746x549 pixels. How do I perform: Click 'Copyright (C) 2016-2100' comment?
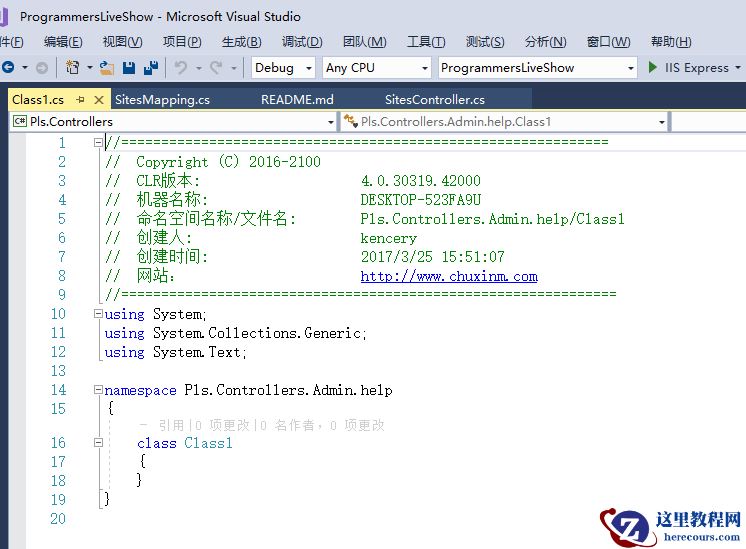228,162
